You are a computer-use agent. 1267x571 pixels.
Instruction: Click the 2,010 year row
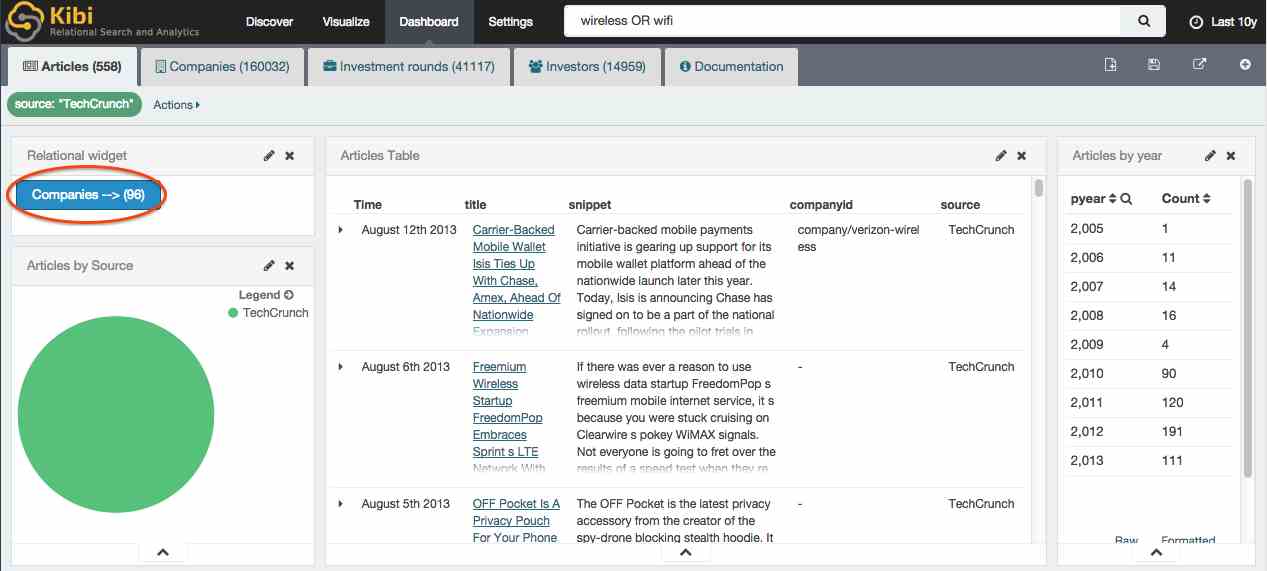pos(1150,374)
